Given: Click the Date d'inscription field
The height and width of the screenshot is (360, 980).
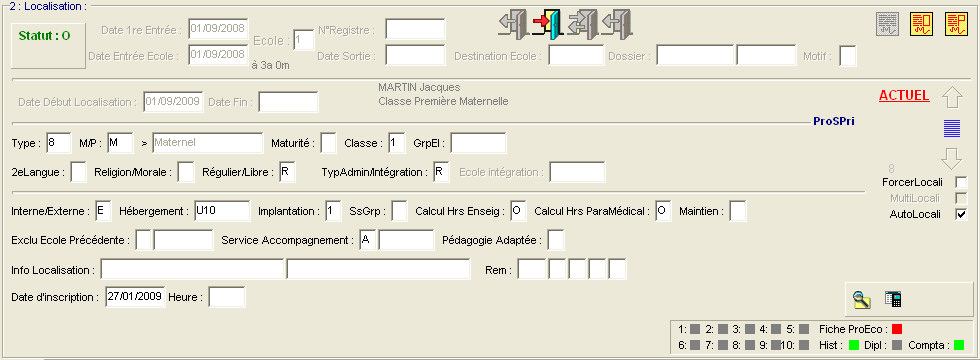Looking at the screenshot, I should coord(135,297).
